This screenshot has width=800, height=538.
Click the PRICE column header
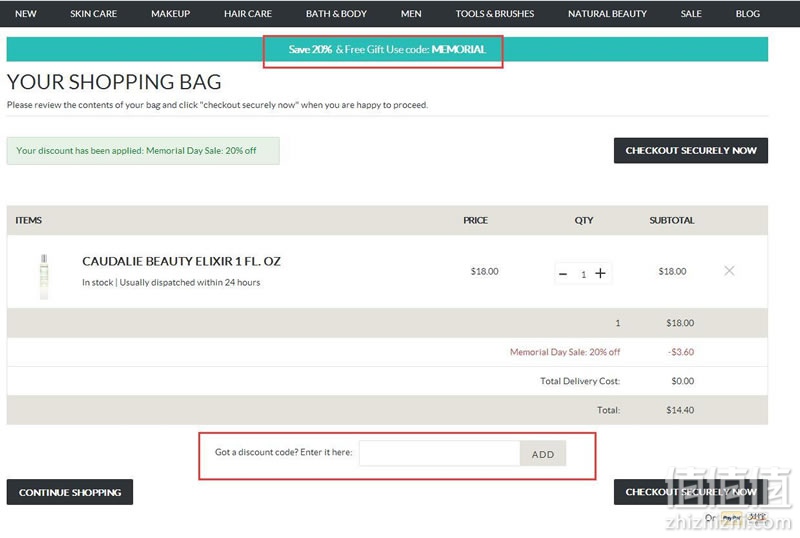[475, 221]
